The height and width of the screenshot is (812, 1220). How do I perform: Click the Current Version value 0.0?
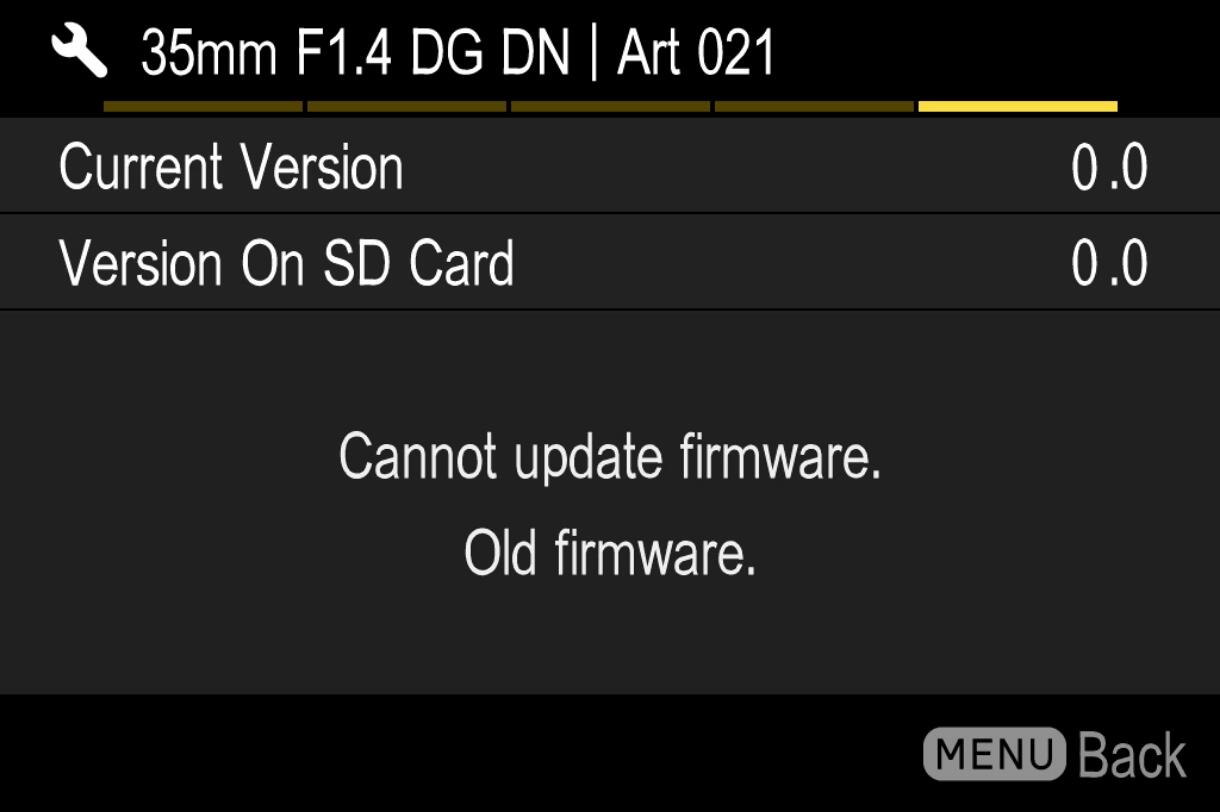click(1110, 168)
